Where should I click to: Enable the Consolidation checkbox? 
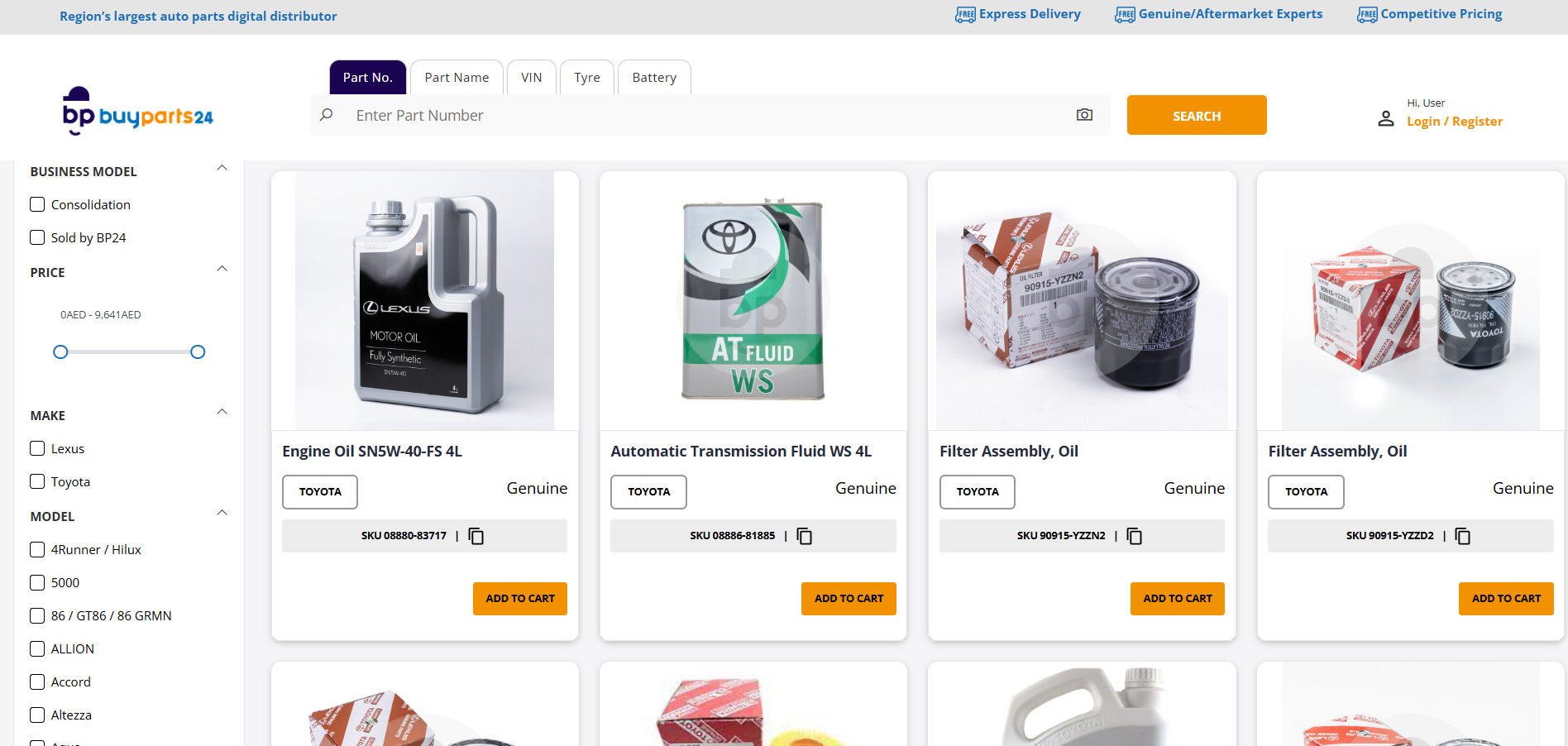[x=37, y=204]
